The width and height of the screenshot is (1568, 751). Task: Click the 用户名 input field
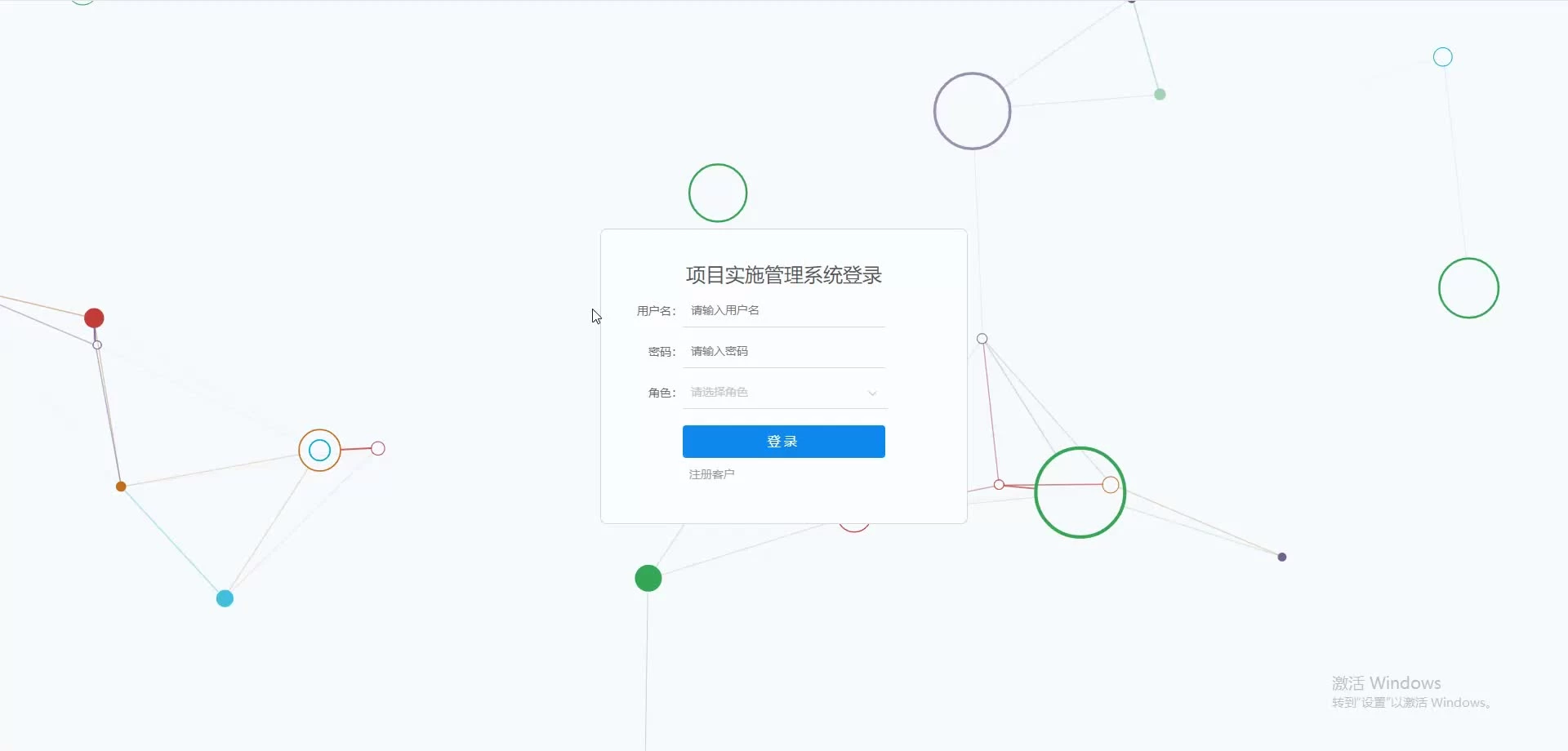coord(784,310)
